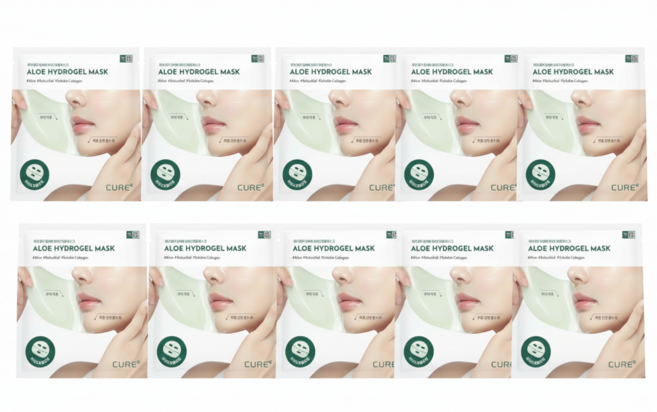Screen dimensions: 657x412
Task: Click green mask icon on top-row third package
Action: (x=297, y=174)
